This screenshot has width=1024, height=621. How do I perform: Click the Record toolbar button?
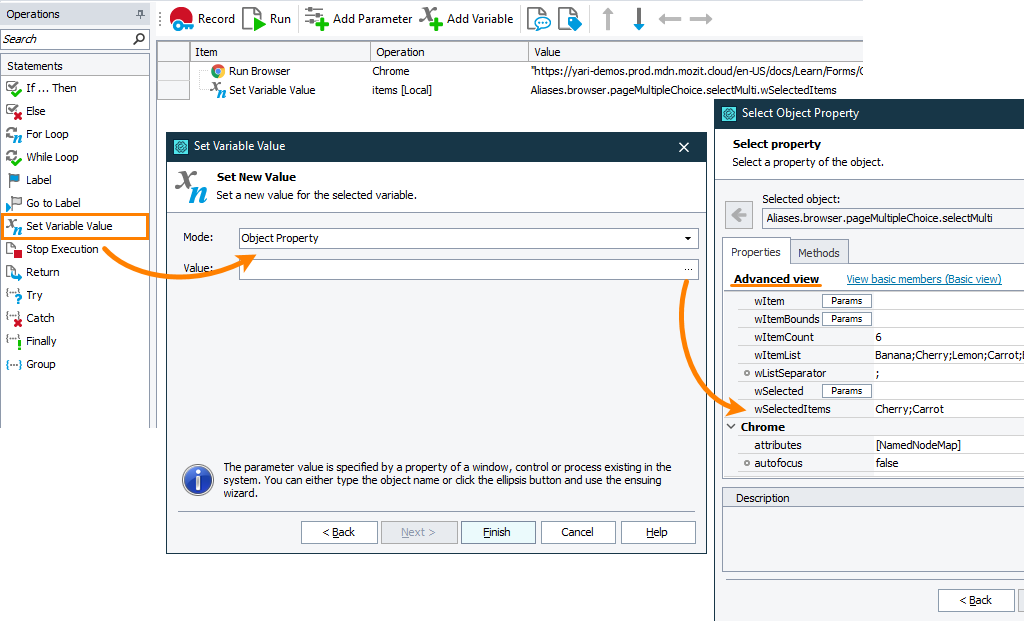(x=202, y=19)
